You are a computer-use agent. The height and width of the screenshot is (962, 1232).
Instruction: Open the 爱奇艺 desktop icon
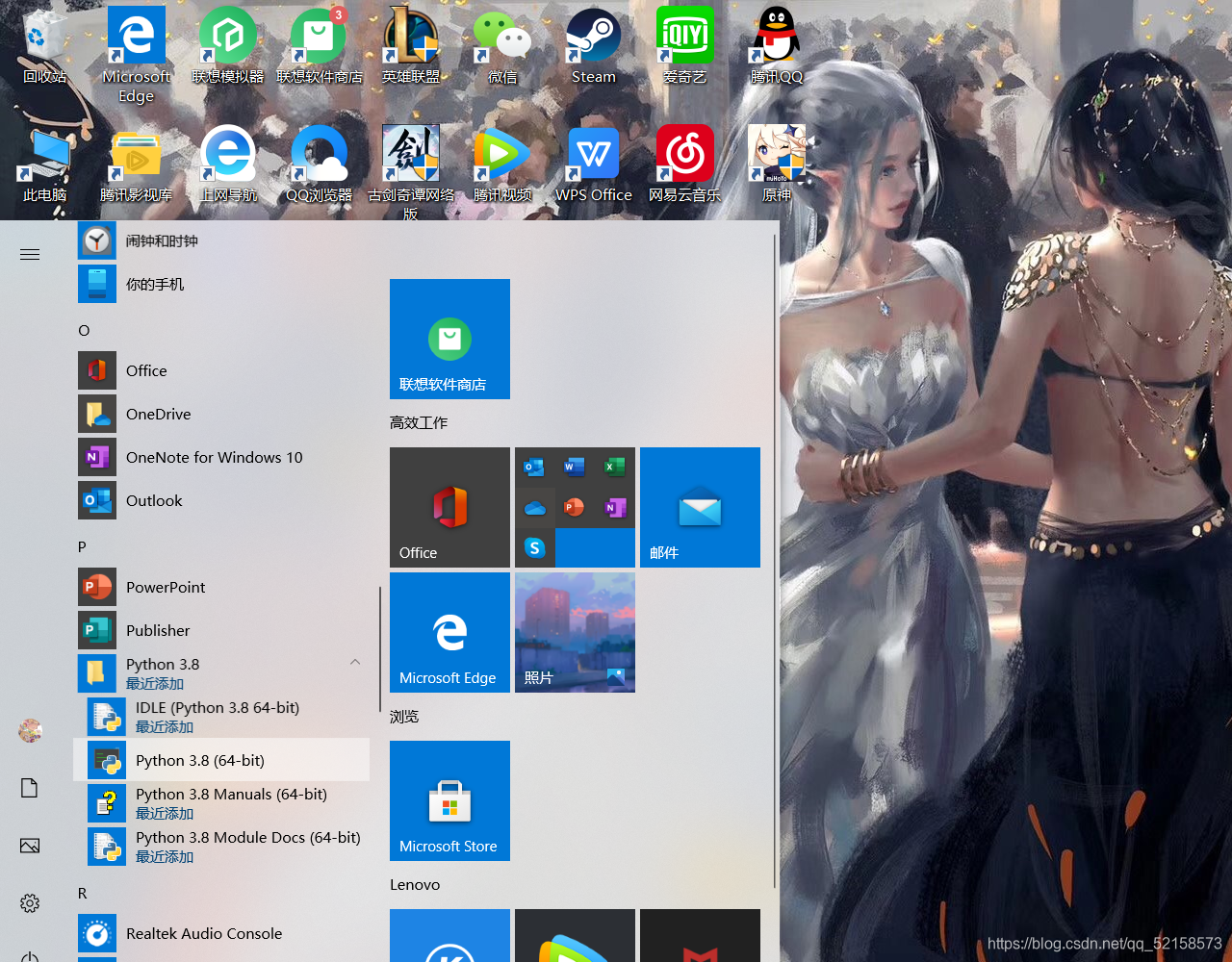685,48
